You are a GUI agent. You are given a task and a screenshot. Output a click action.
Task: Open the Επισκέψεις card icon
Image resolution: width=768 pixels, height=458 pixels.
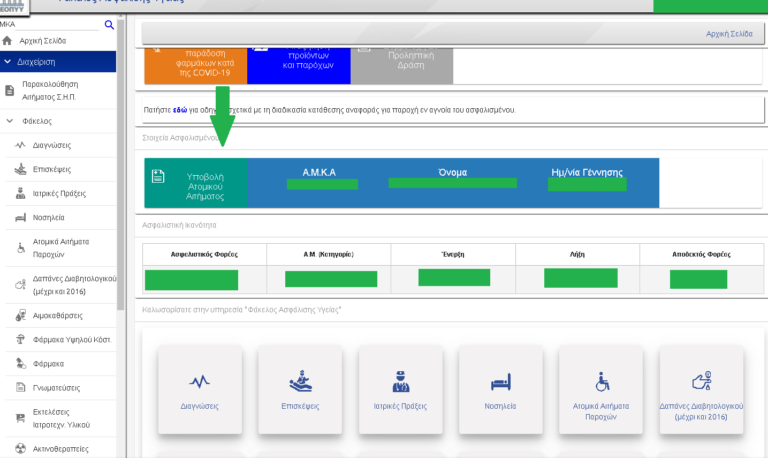coord(300,382)
